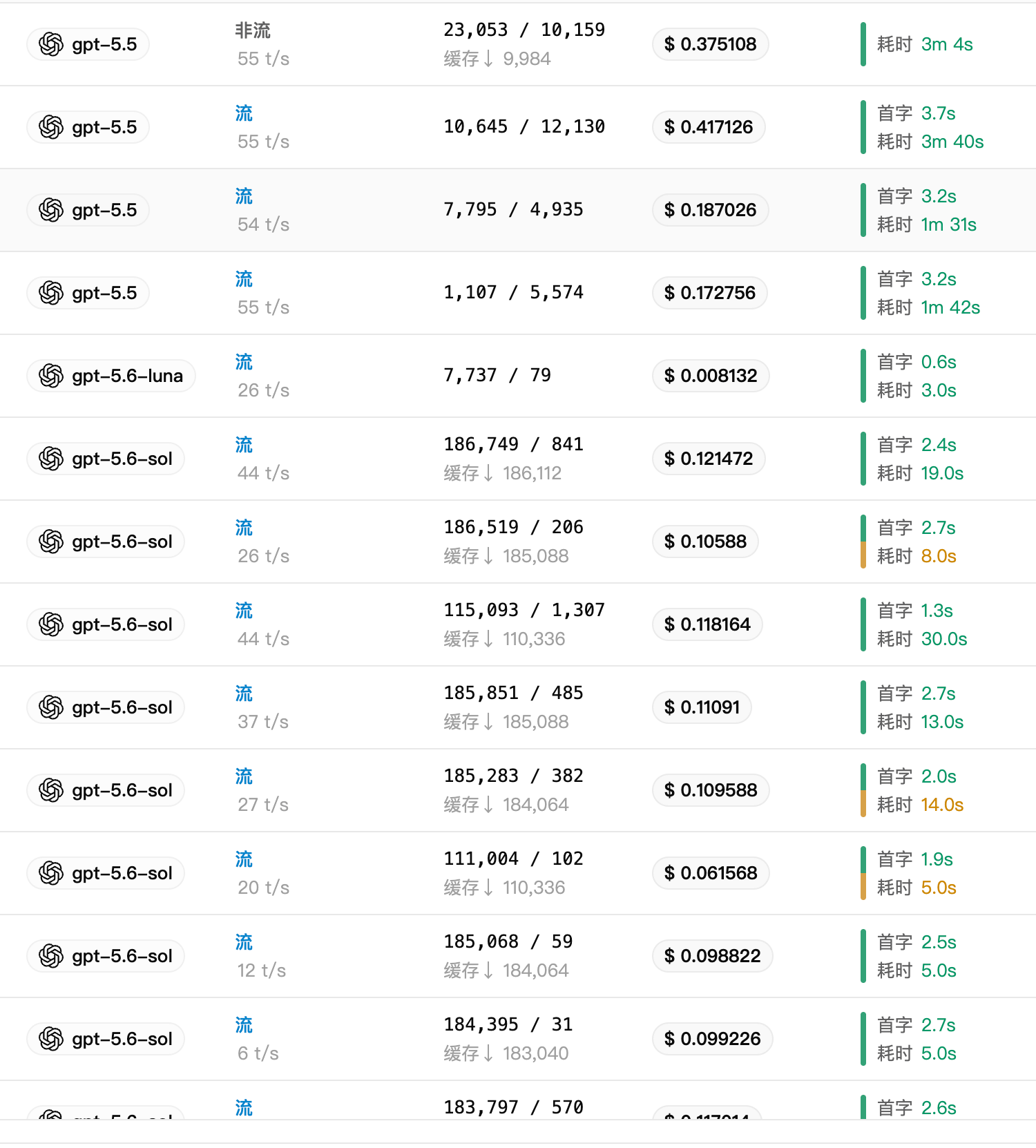Click the OpenAI logo in the 54 t/s row
The height and width of the screenshot is (1148, 1036).
51,210
